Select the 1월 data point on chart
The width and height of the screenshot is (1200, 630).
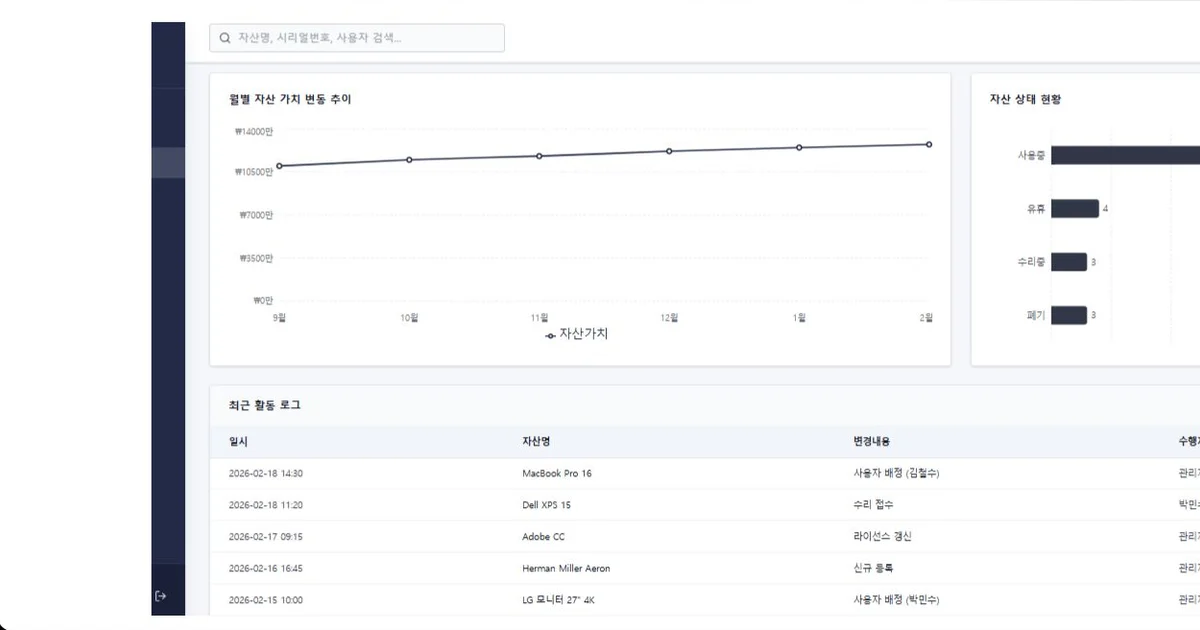799,147
